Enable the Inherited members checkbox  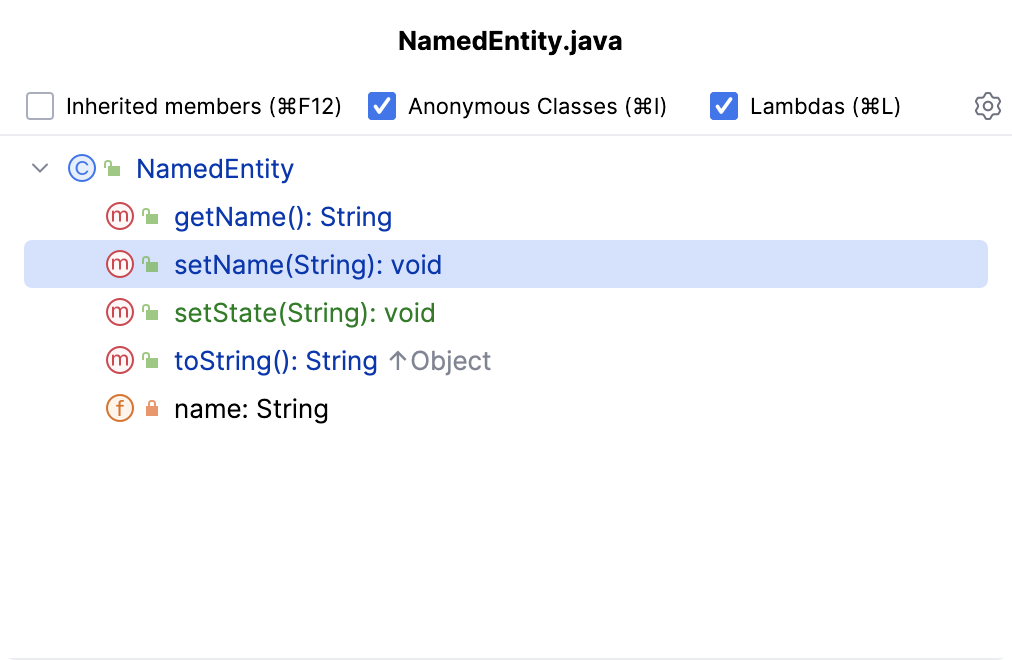tap(40, 106)
